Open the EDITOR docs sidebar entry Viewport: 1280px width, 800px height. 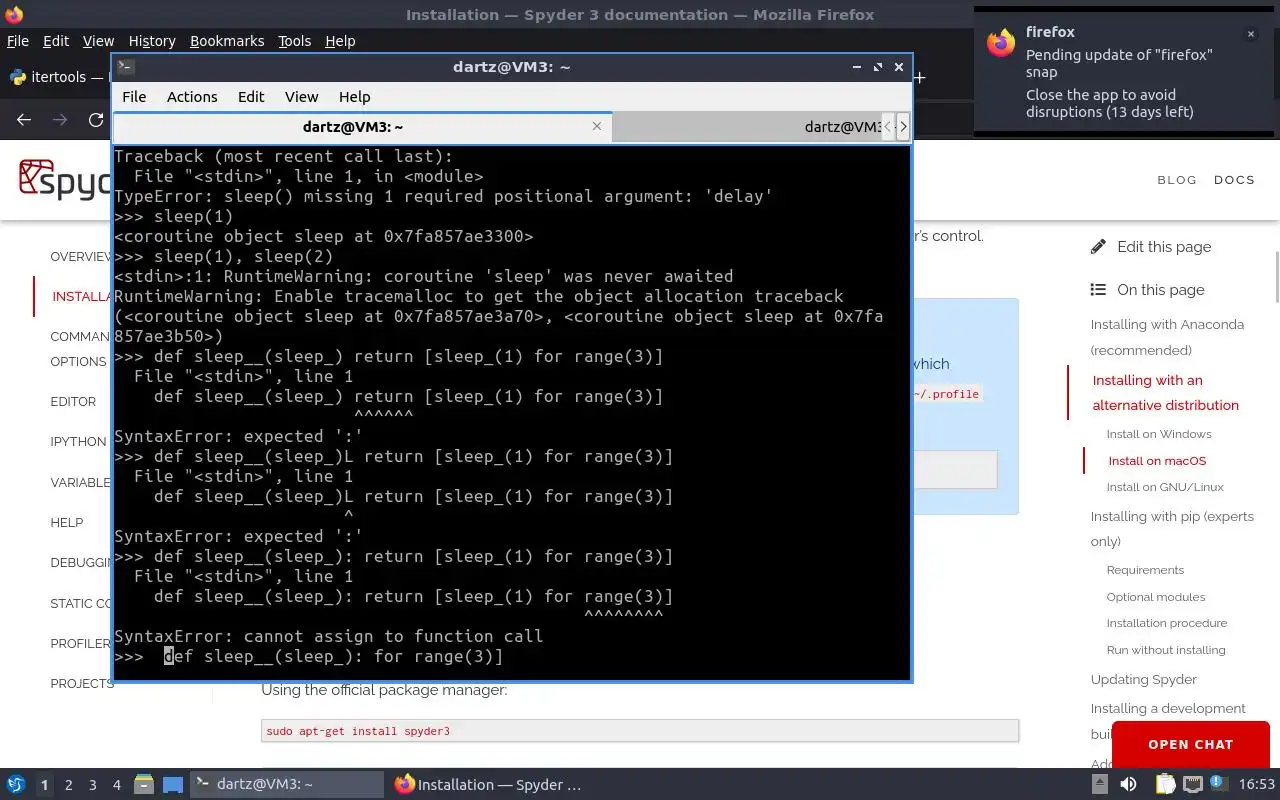73,401
